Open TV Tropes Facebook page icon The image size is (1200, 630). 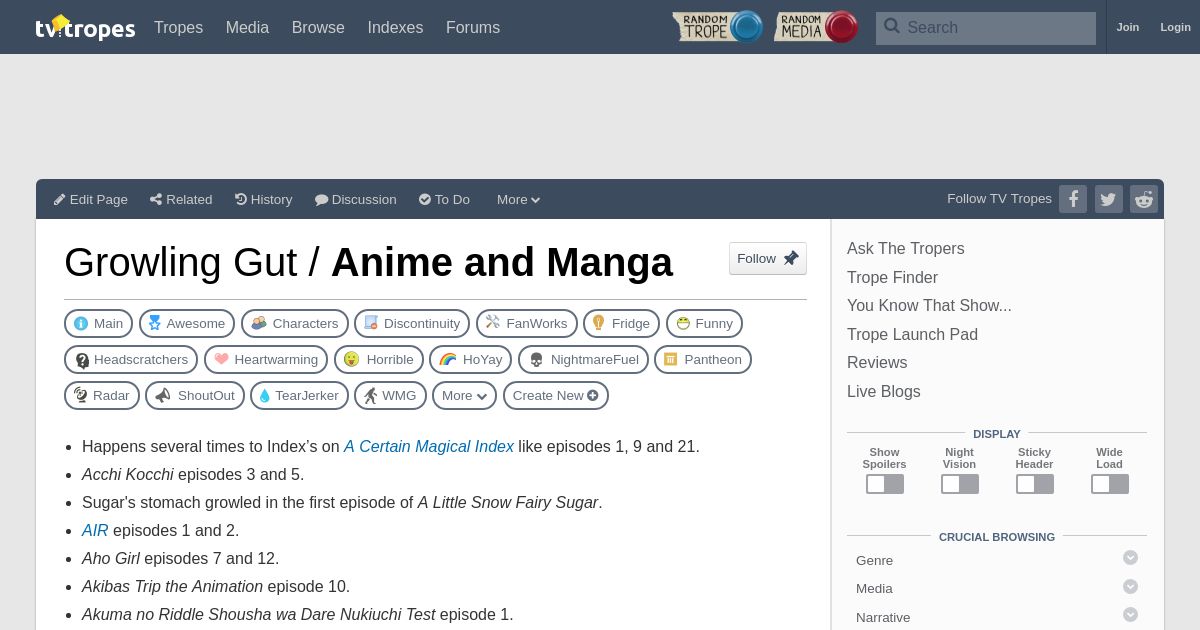pyautogui.click(x=1073, y=199)
